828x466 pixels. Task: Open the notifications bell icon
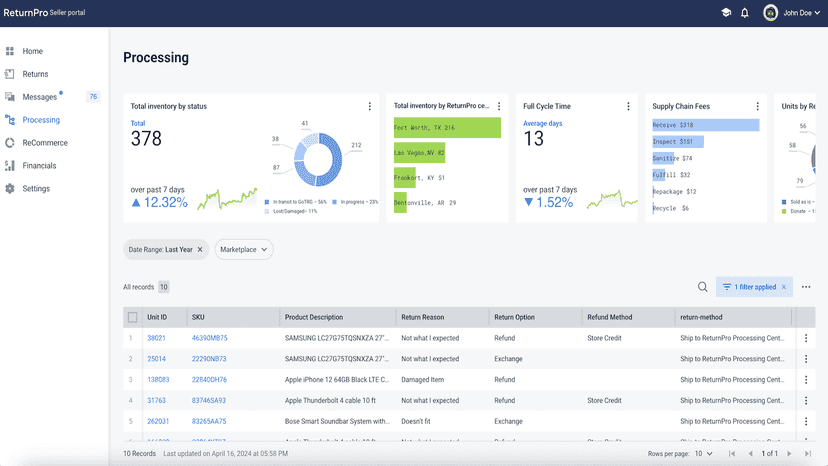point(745,13)
